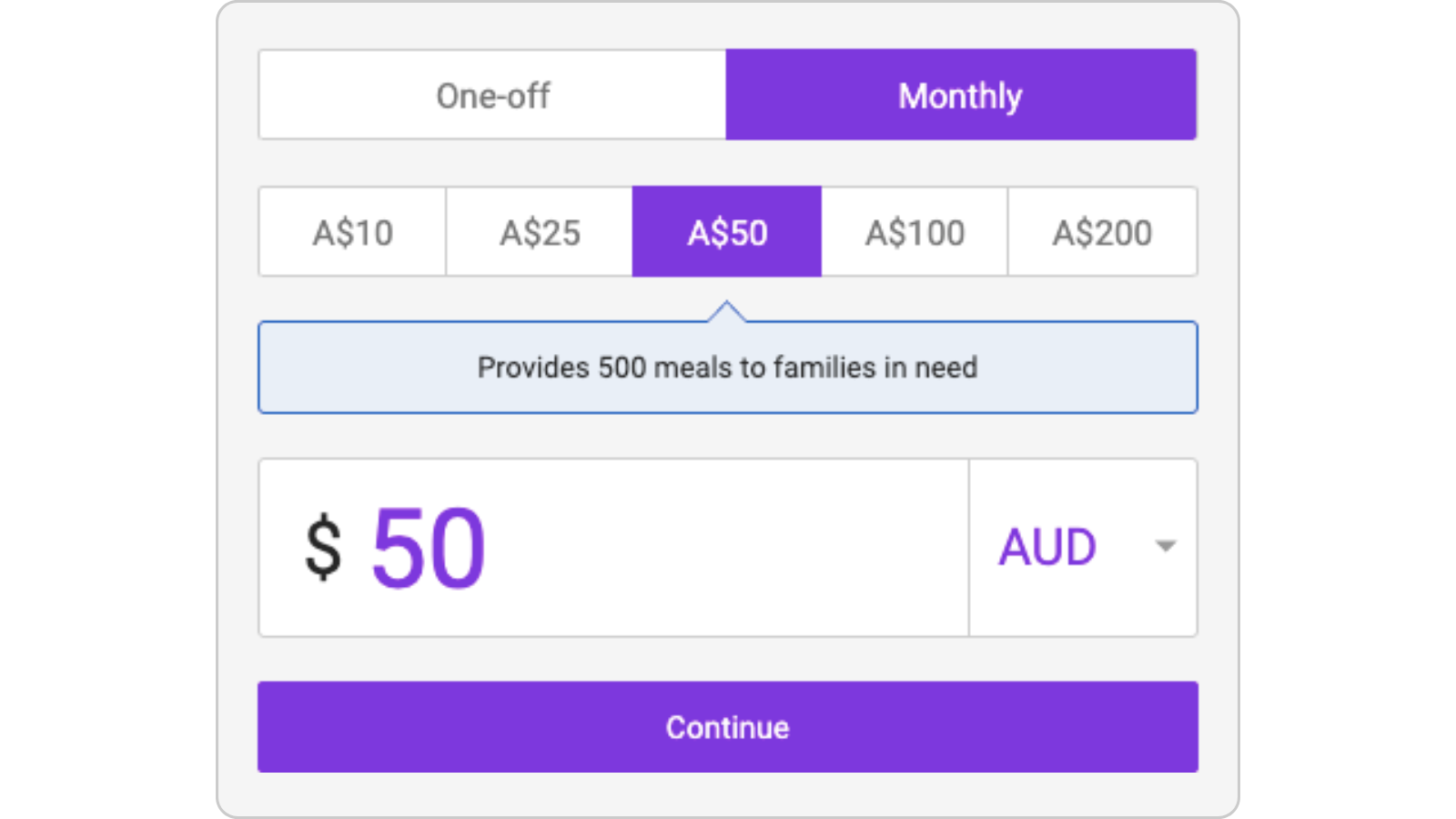The image size is (1456, 819).
Task: Select the A$200 donation amount
Action: coord(1102,232)
